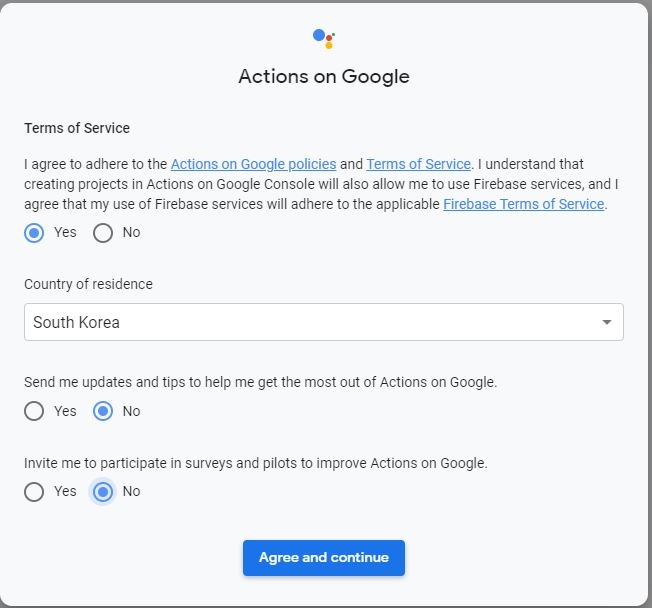Expand the country list with the arrow
Viewport: 652px width, 608px height.
(x=606, y=322)
